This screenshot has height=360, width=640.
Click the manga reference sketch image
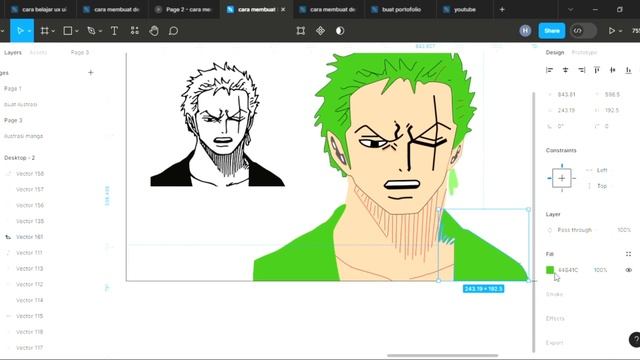[218, 124]
